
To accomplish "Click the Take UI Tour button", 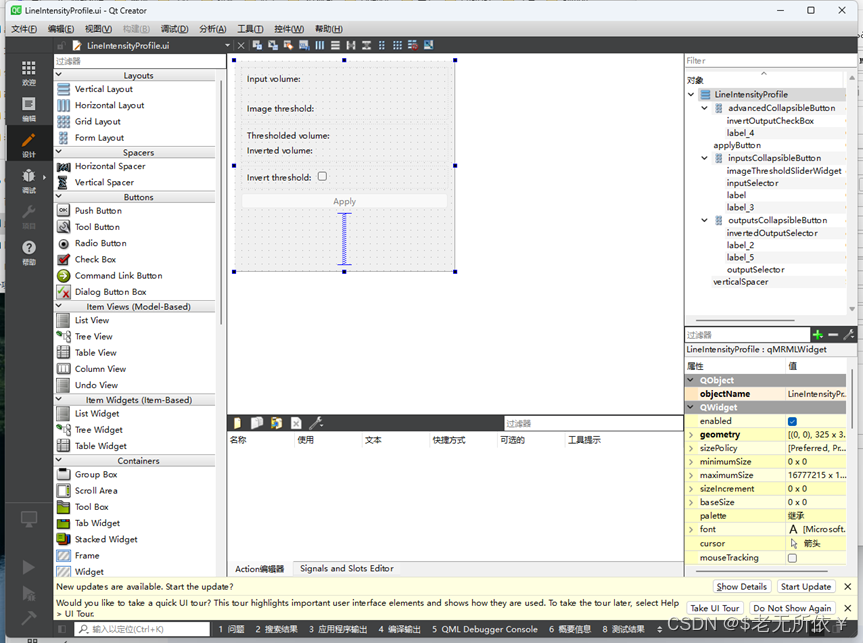I will click(715, 608).
